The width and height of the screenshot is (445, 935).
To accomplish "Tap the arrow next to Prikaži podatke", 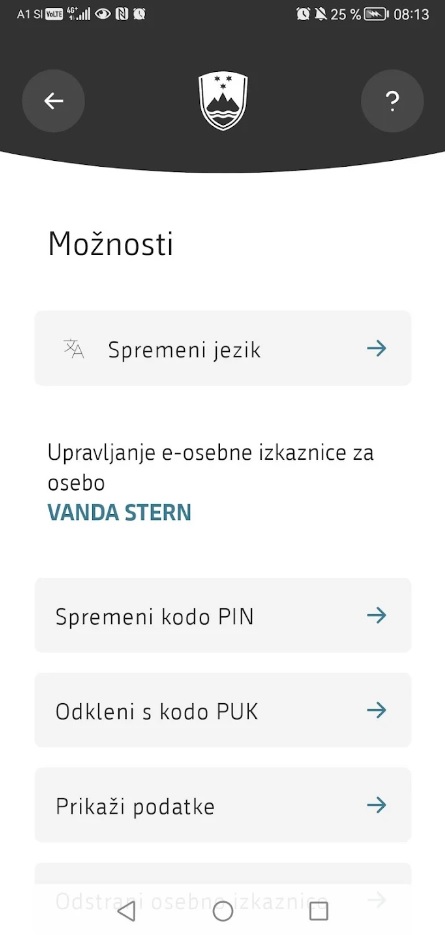I will tap(376, 806).
